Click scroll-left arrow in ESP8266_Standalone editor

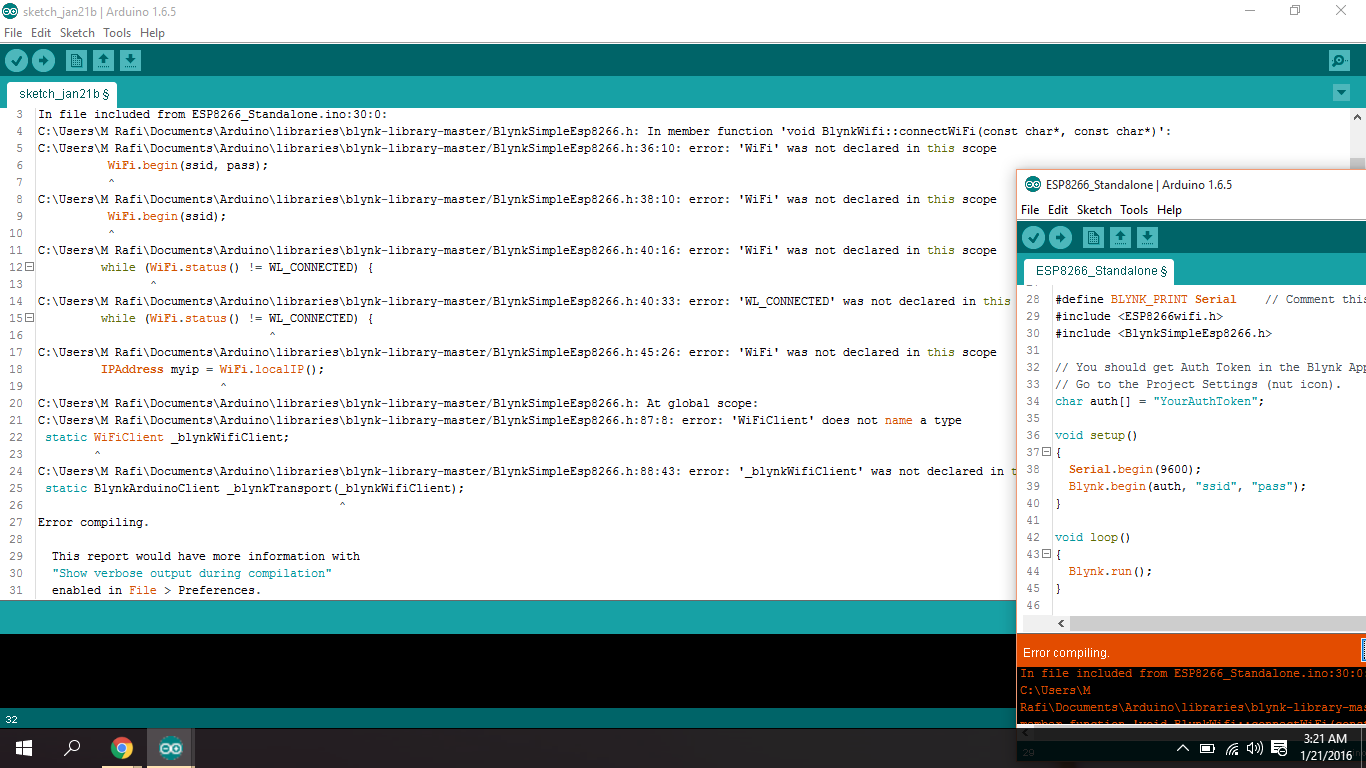[x=1061, y=623]
